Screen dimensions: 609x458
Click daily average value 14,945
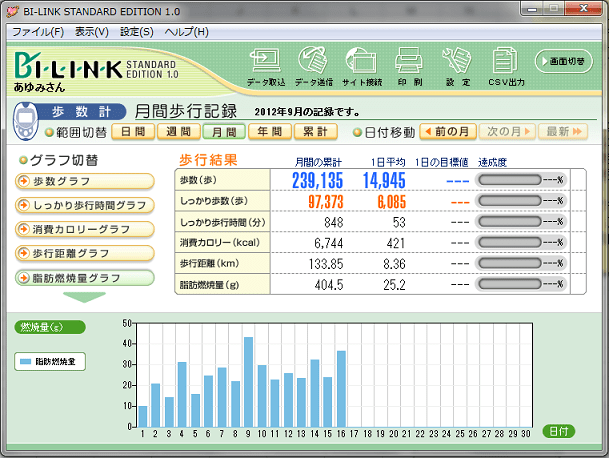pyautogui.click(x=384, y=181)
